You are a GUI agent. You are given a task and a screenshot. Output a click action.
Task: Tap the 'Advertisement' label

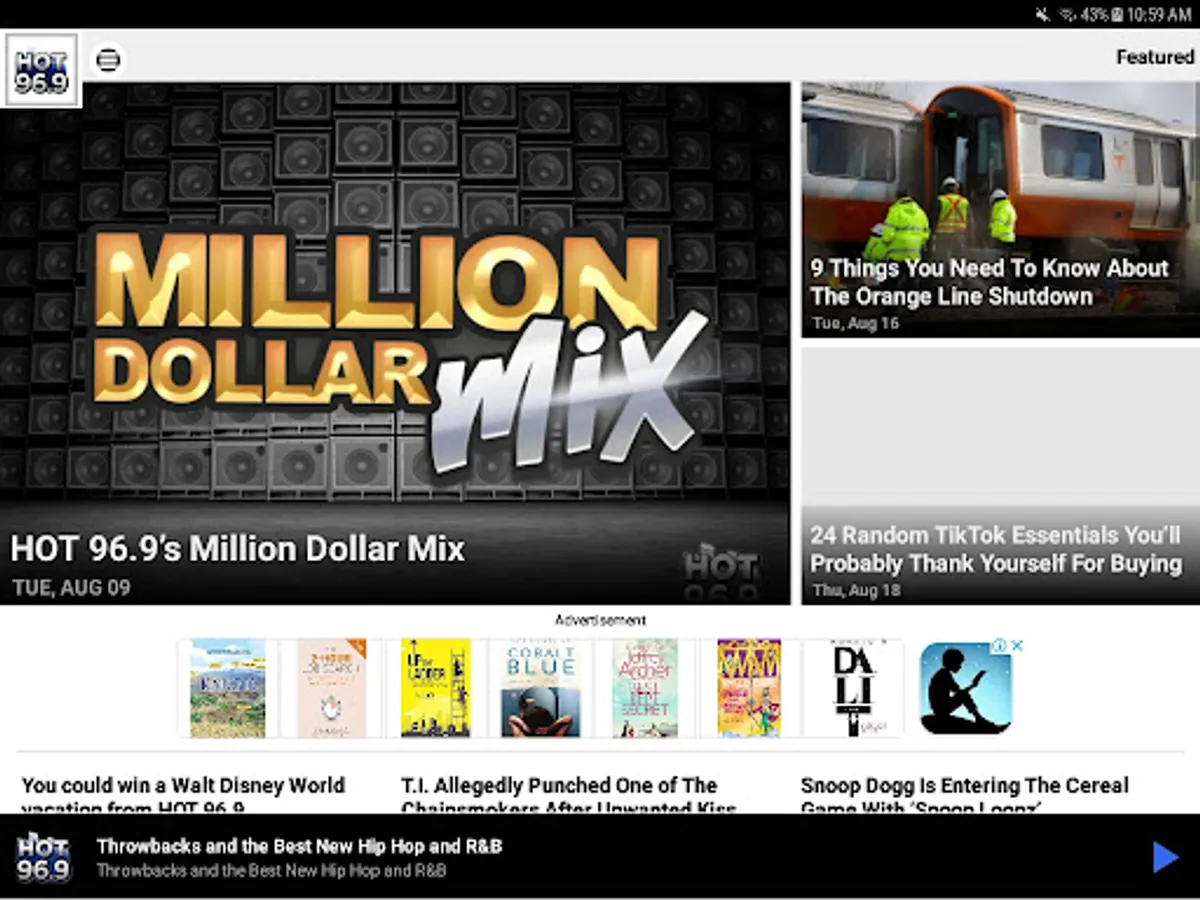pyautogui.click(x=600, y=620)
